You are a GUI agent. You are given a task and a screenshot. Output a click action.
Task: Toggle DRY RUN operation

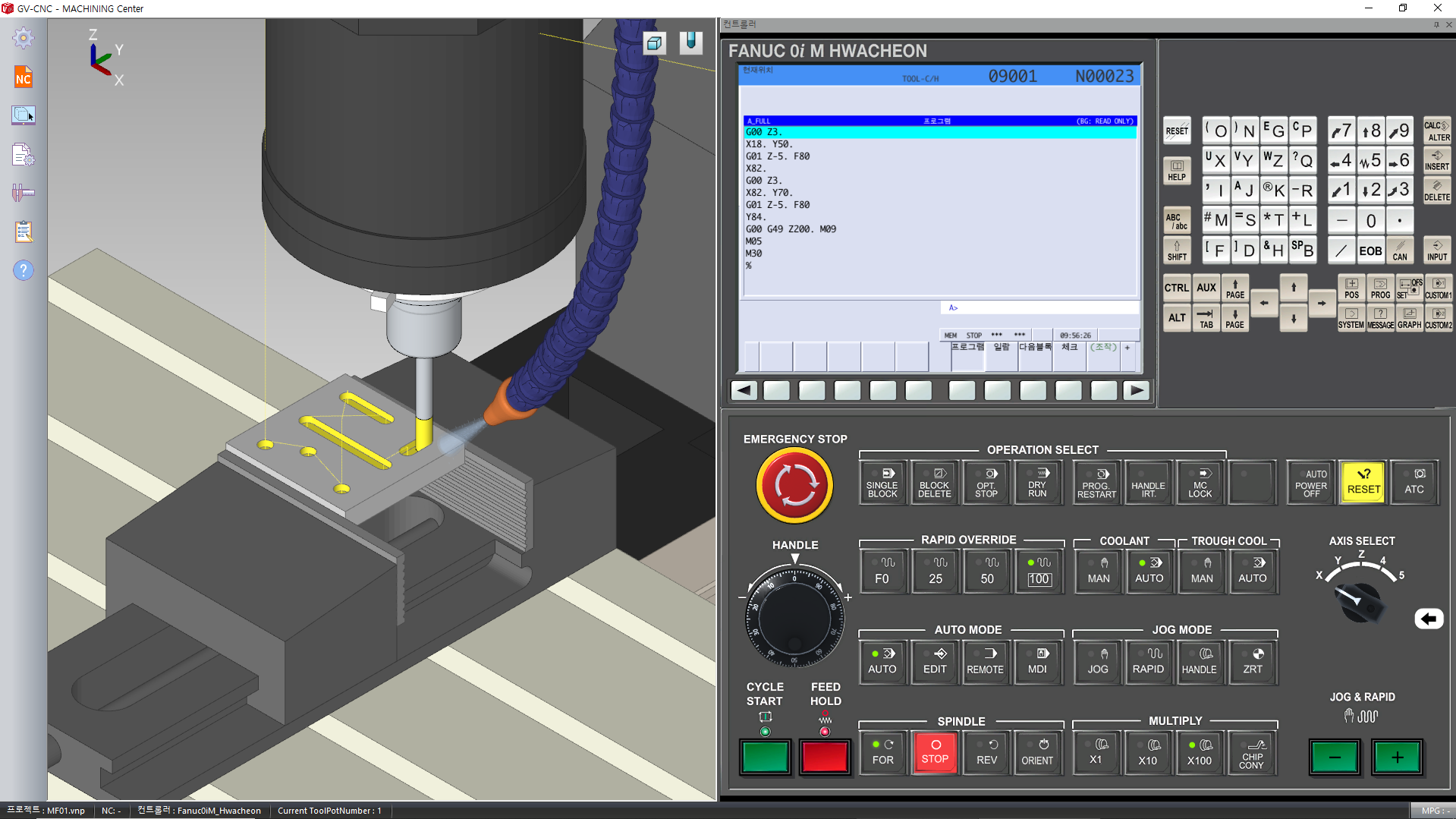pyautogui.click(x=1037, y=483)
